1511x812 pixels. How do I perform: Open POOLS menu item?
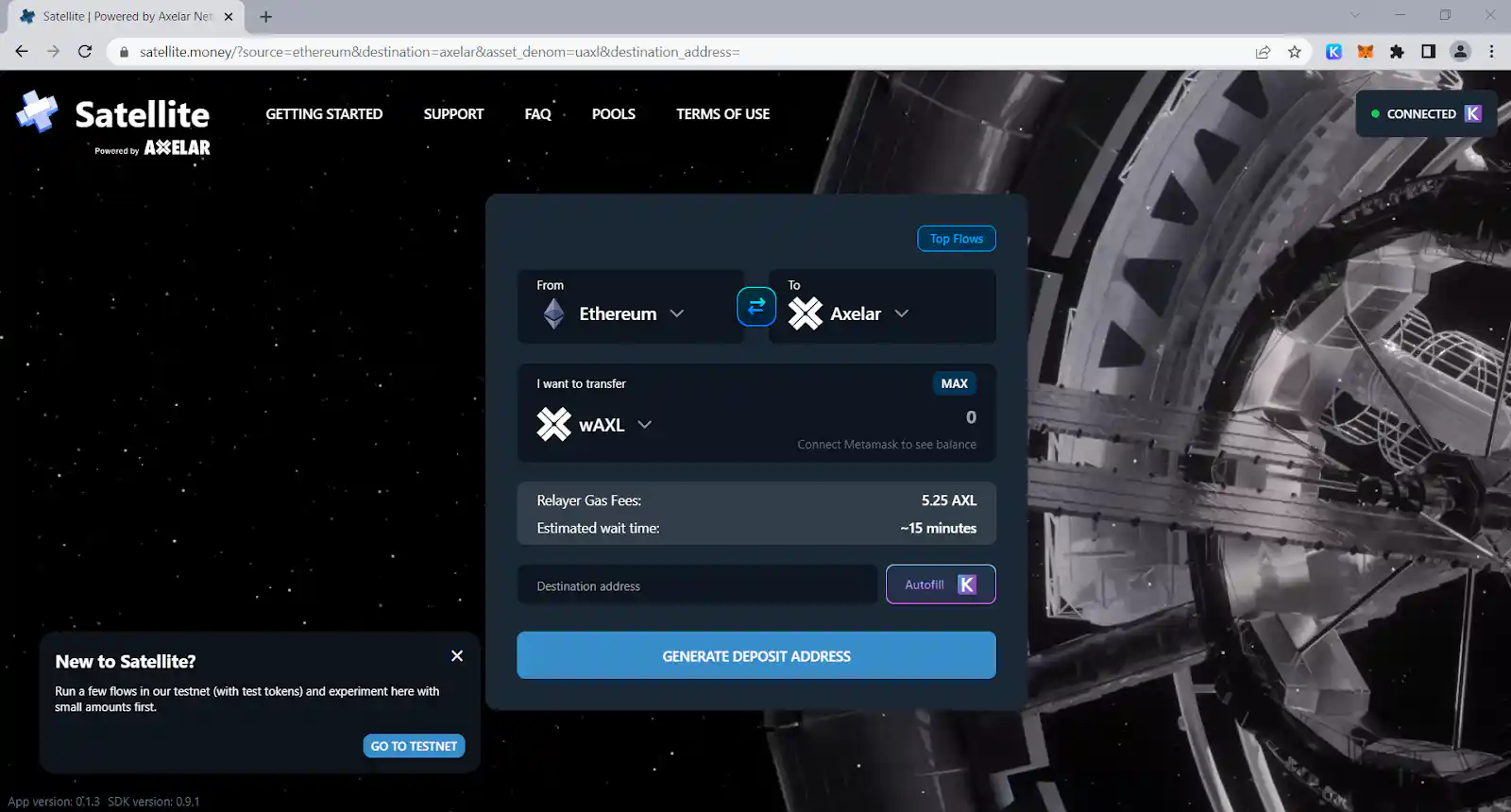pos(614,114)
